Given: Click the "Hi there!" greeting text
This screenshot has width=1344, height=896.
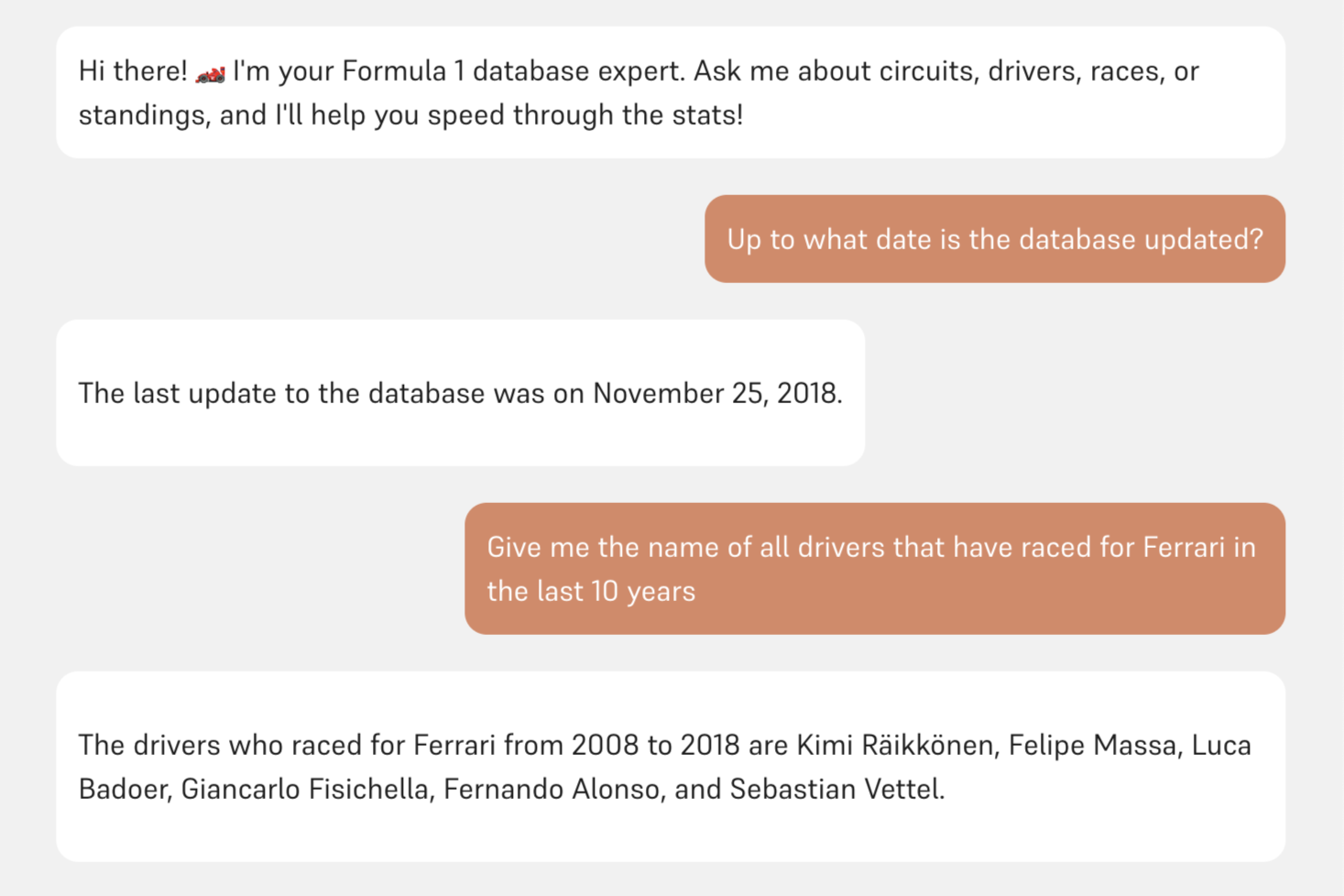Looking at the screenshot, I should click(x=133, y=71).
